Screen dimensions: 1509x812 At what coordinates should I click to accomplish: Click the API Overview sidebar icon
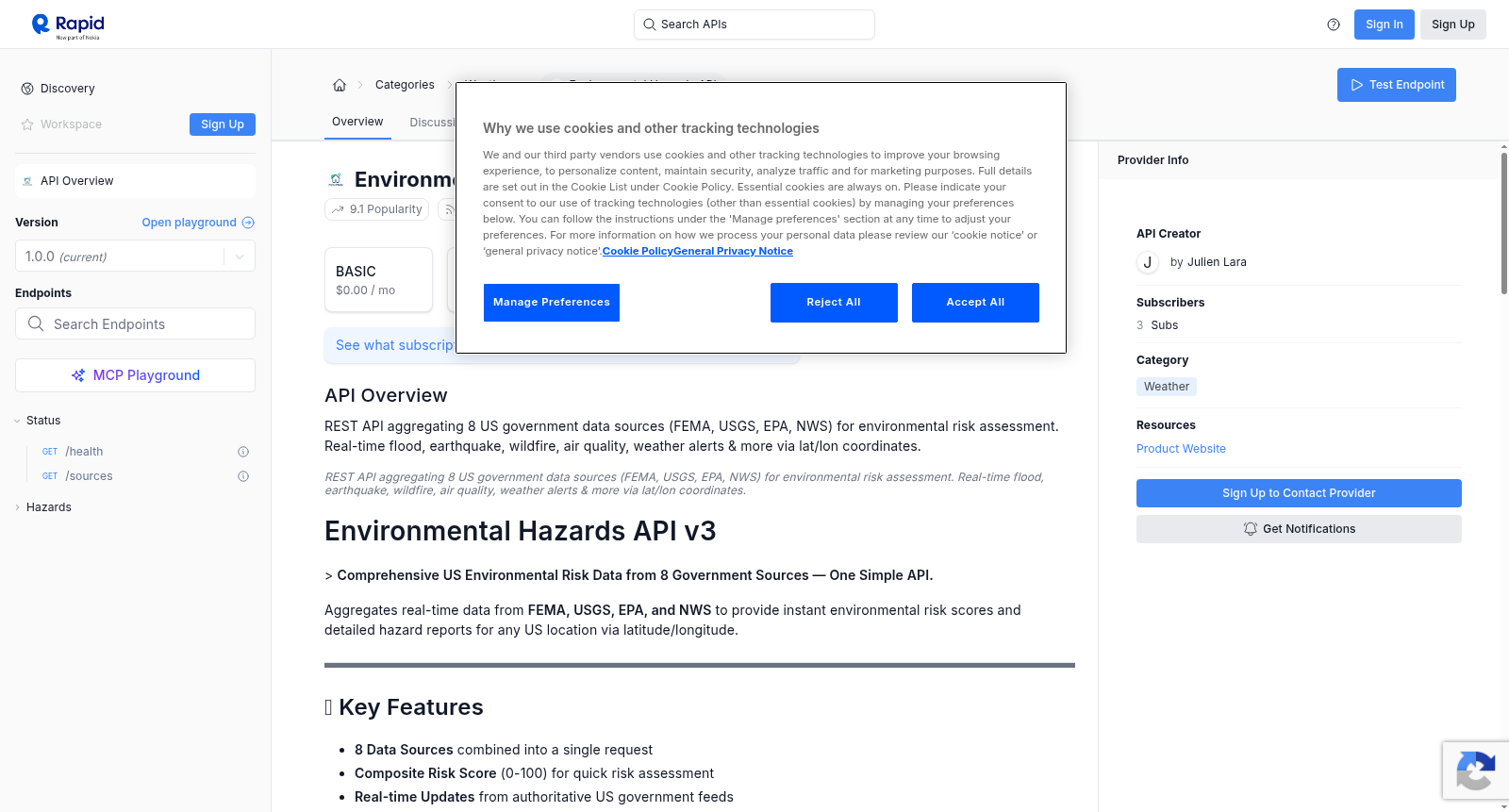[27, 181]
